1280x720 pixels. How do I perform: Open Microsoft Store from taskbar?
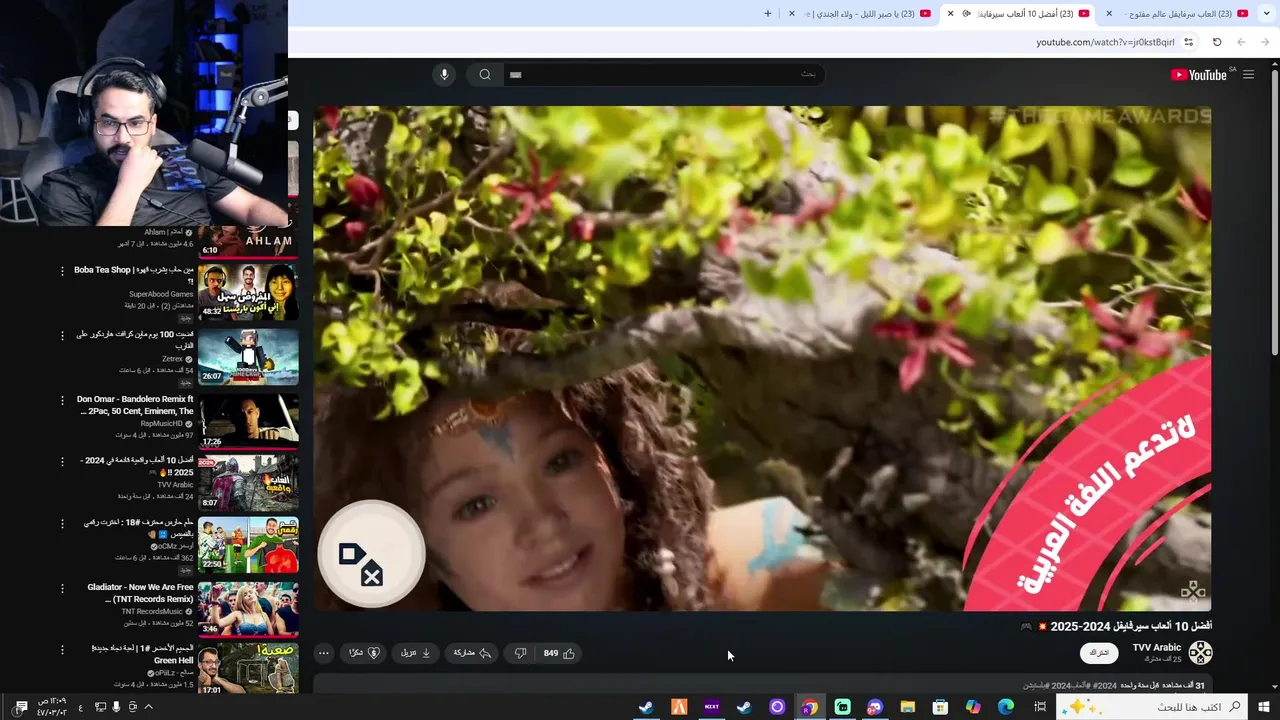[940, 707]
